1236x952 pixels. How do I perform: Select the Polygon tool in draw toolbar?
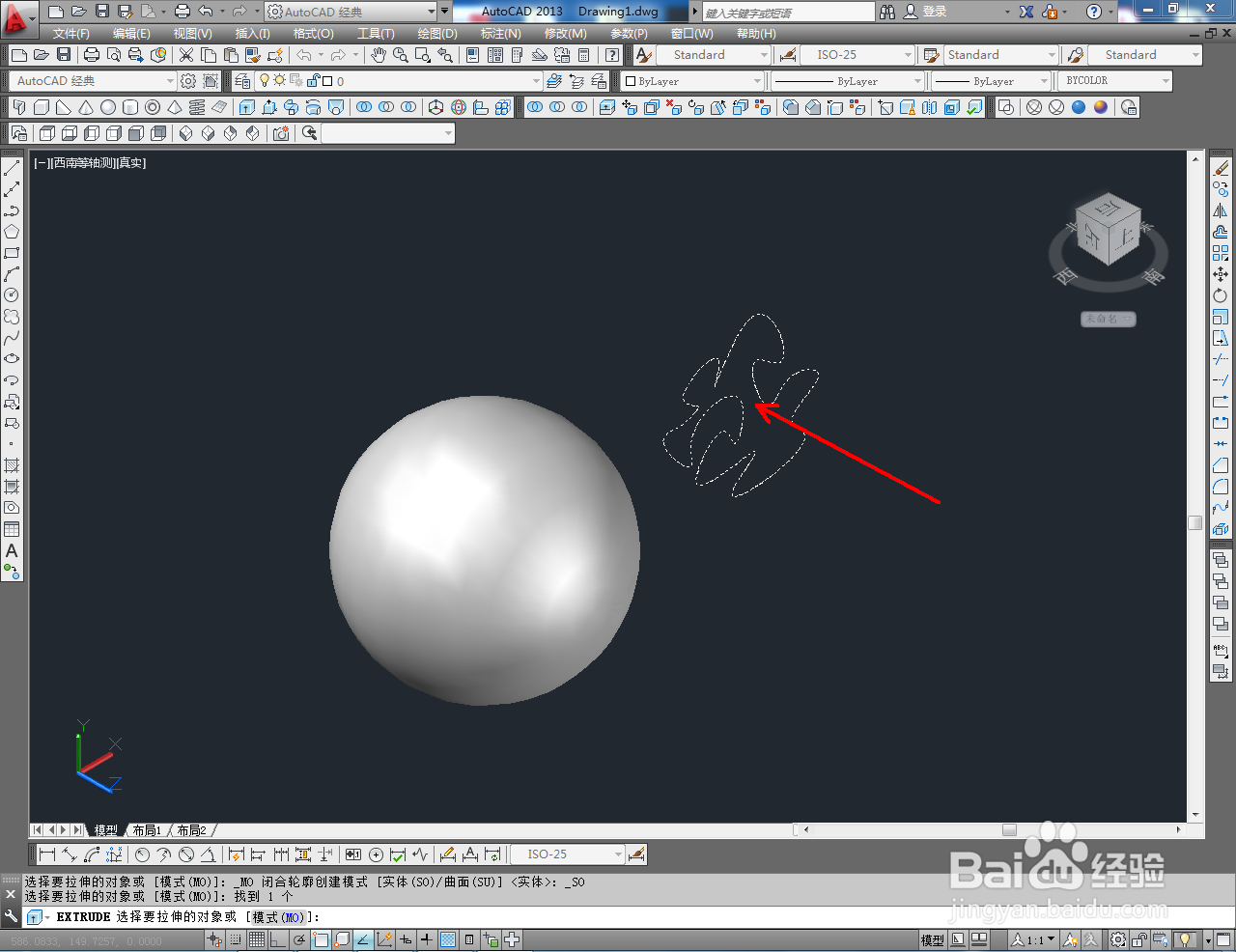[x=12, y=232]
